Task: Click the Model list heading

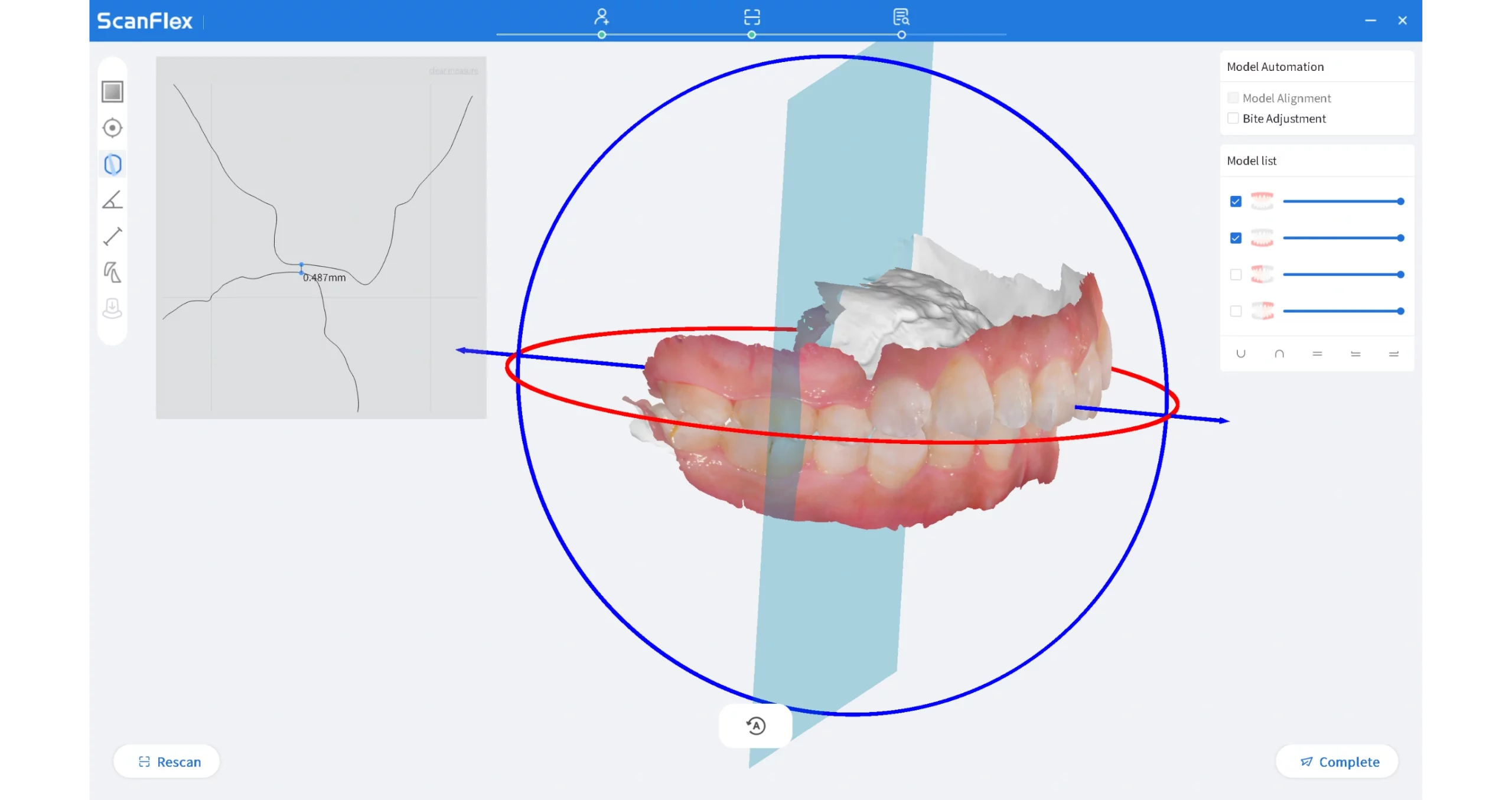Action: coord(1252,161)
